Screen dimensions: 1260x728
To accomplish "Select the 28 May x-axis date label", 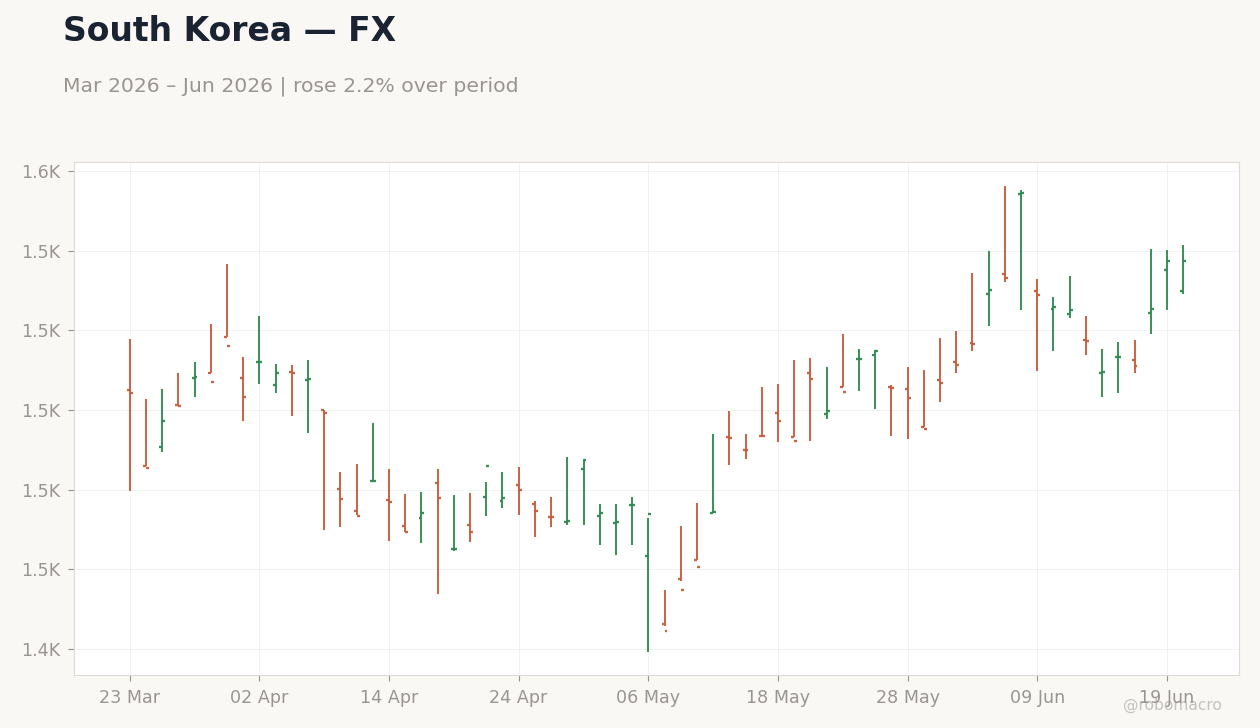I will 908,698.
